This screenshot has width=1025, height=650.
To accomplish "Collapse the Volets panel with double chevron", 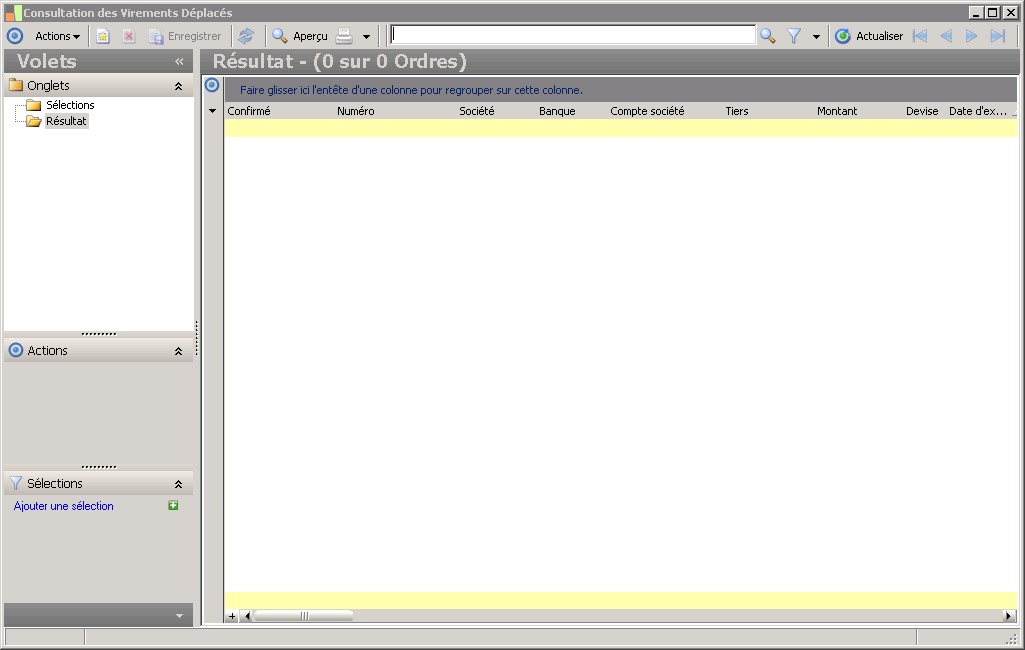I will pyautogui.click(x=179, y=62).
